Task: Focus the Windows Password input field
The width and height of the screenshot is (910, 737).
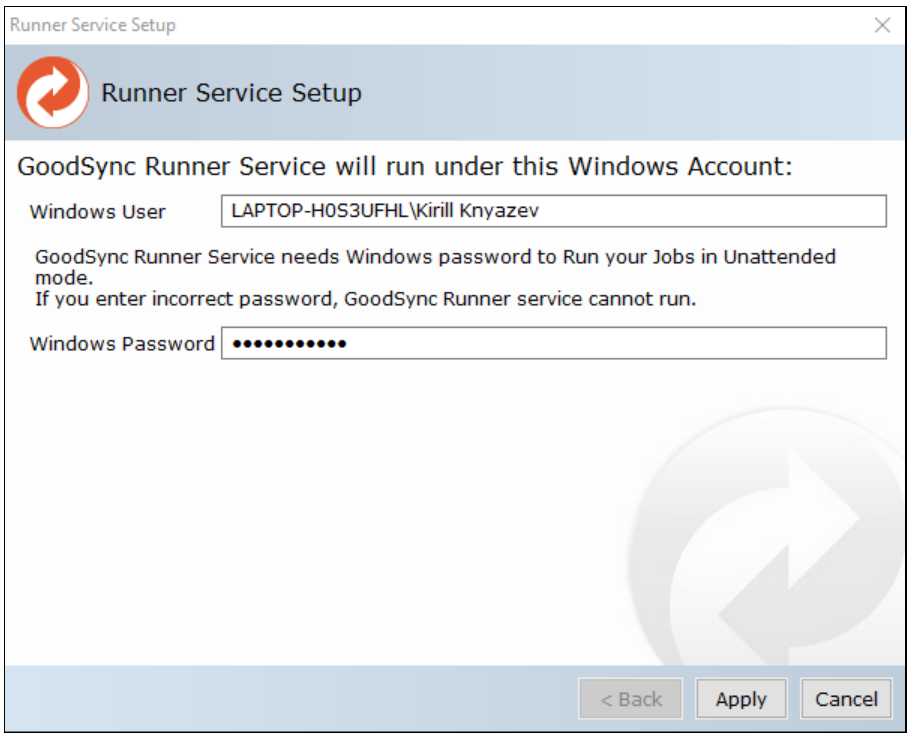Action: (553, 343)
